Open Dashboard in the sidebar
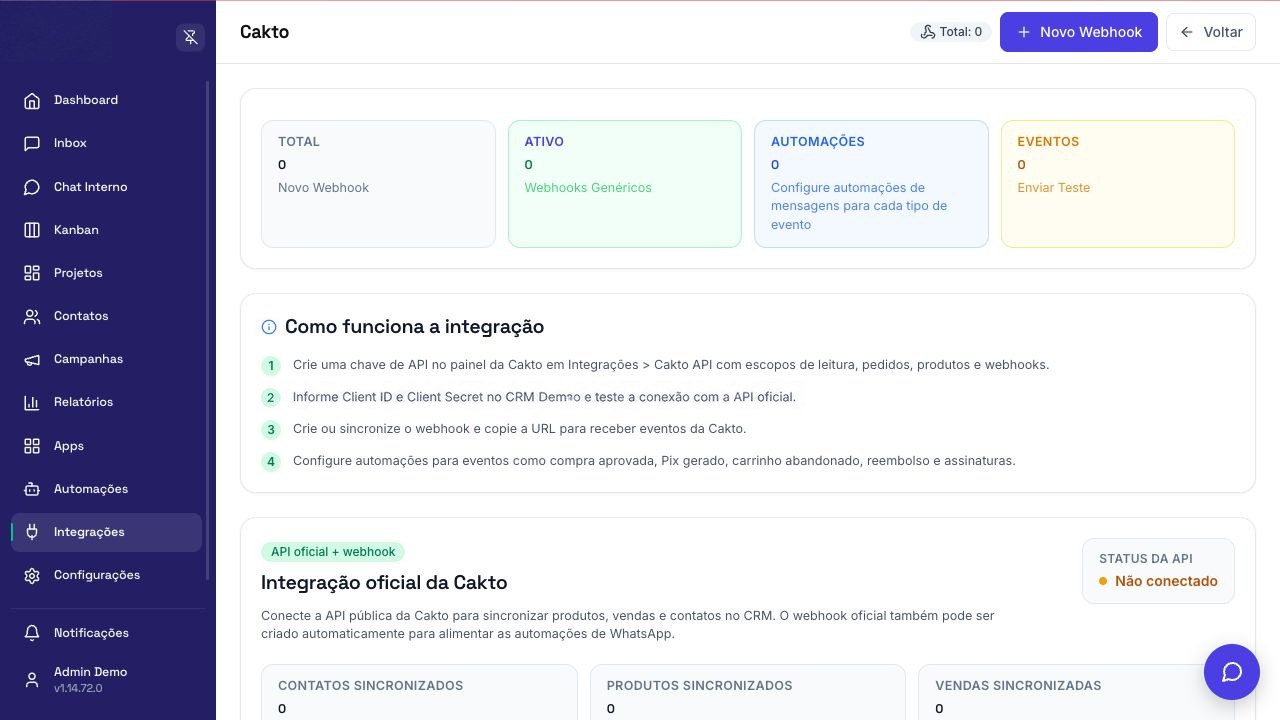This screenshot has height=720, width=1280. (106, 100)
